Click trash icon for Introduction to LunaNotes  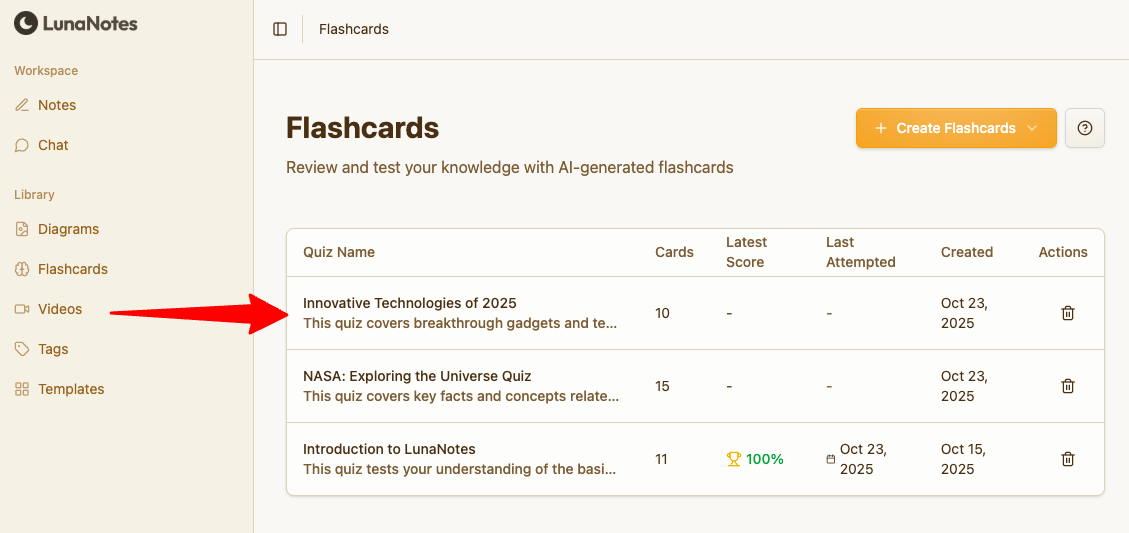pyautogui.click(x=1067, y=459)
